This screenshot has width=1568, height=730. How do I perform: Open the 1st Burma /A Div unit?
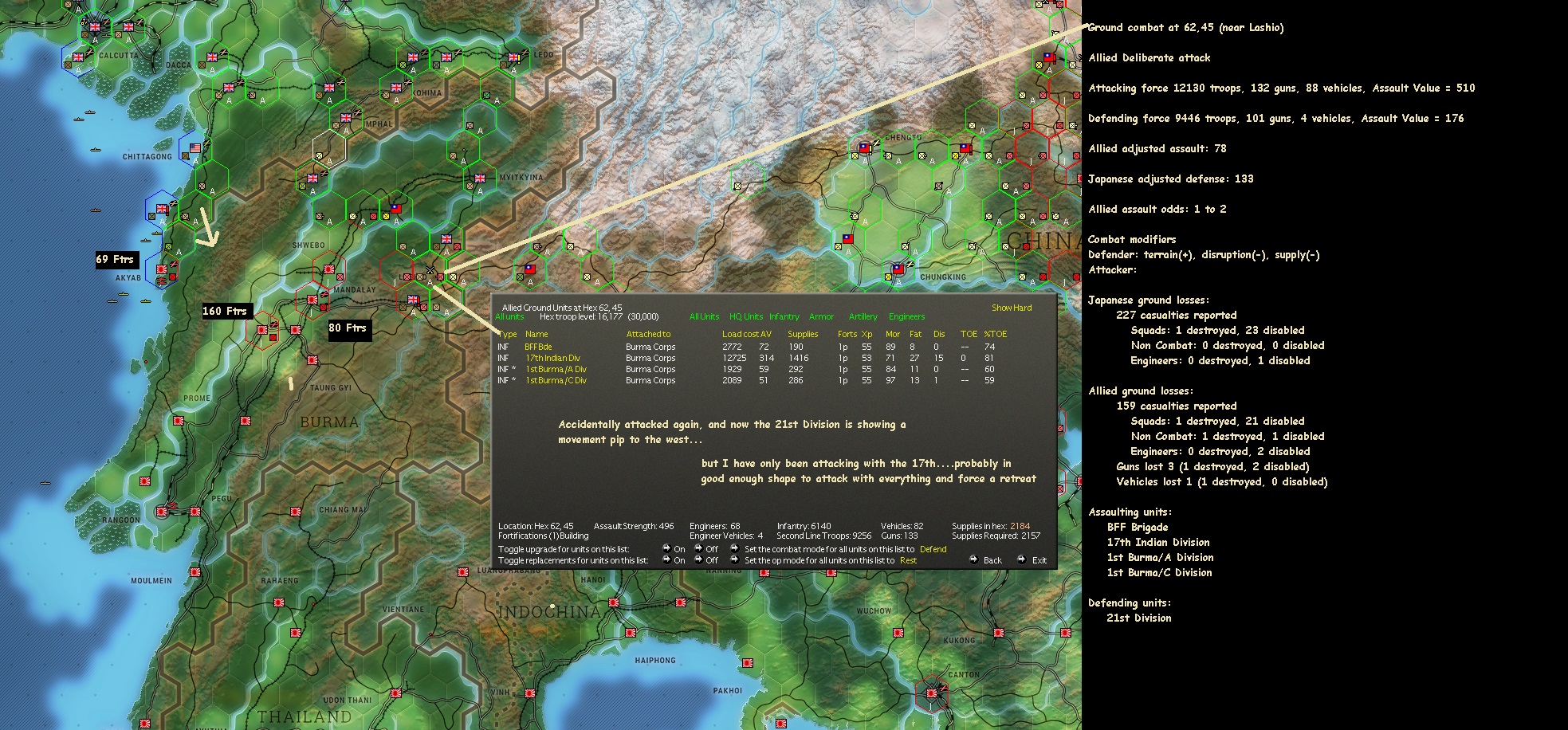pos(556,369)
